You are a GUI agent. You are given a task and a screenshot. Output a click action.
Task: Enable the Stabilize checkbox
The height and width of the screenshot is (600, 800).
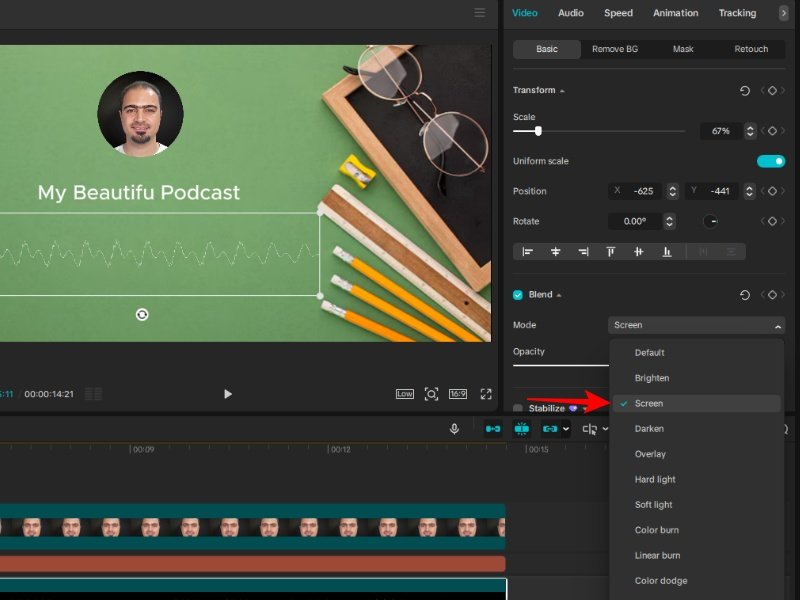click(x=518, y=408)
